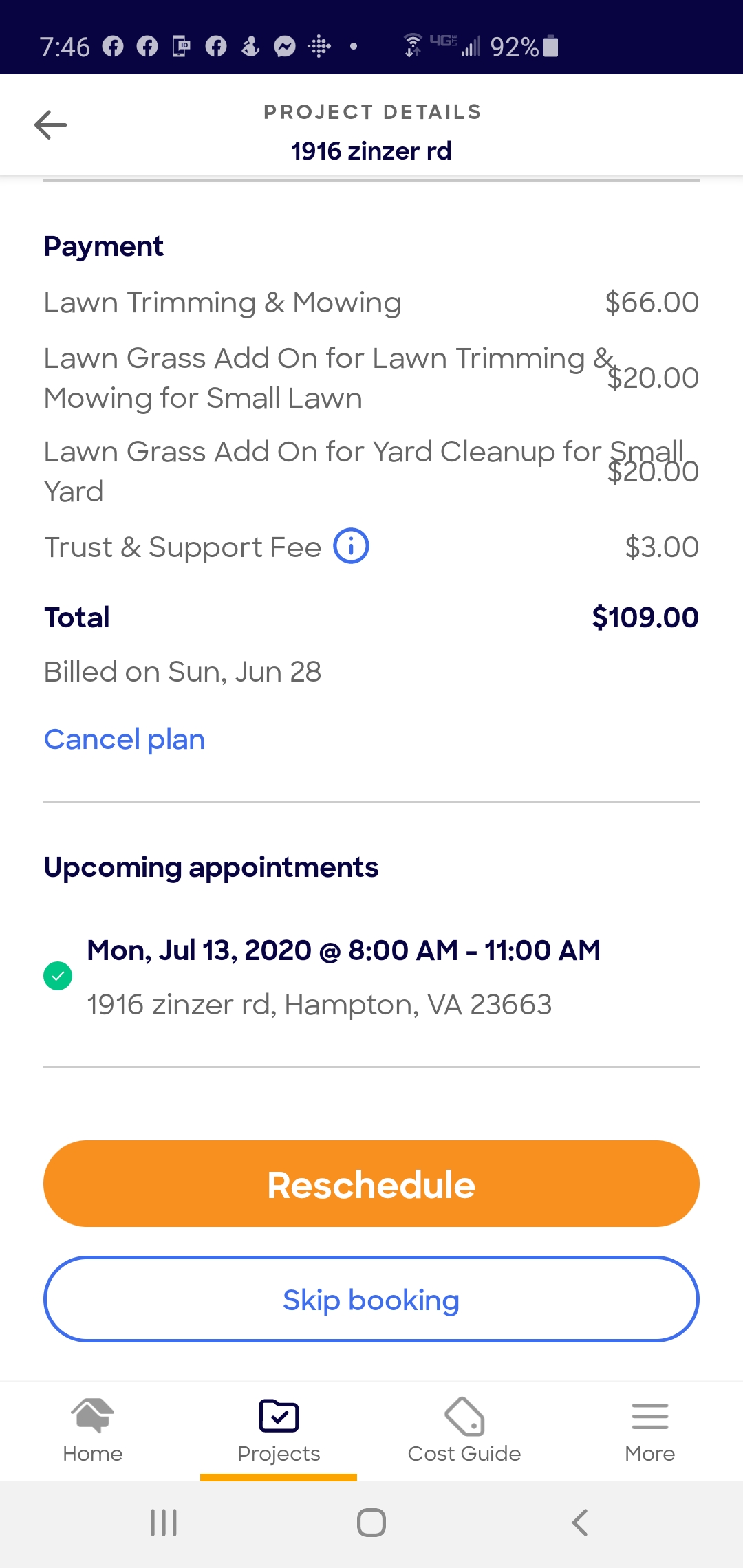Screen dimensions: 743x1568
Task: Tap the Messenger notification icon
Action: pos(285,47)
